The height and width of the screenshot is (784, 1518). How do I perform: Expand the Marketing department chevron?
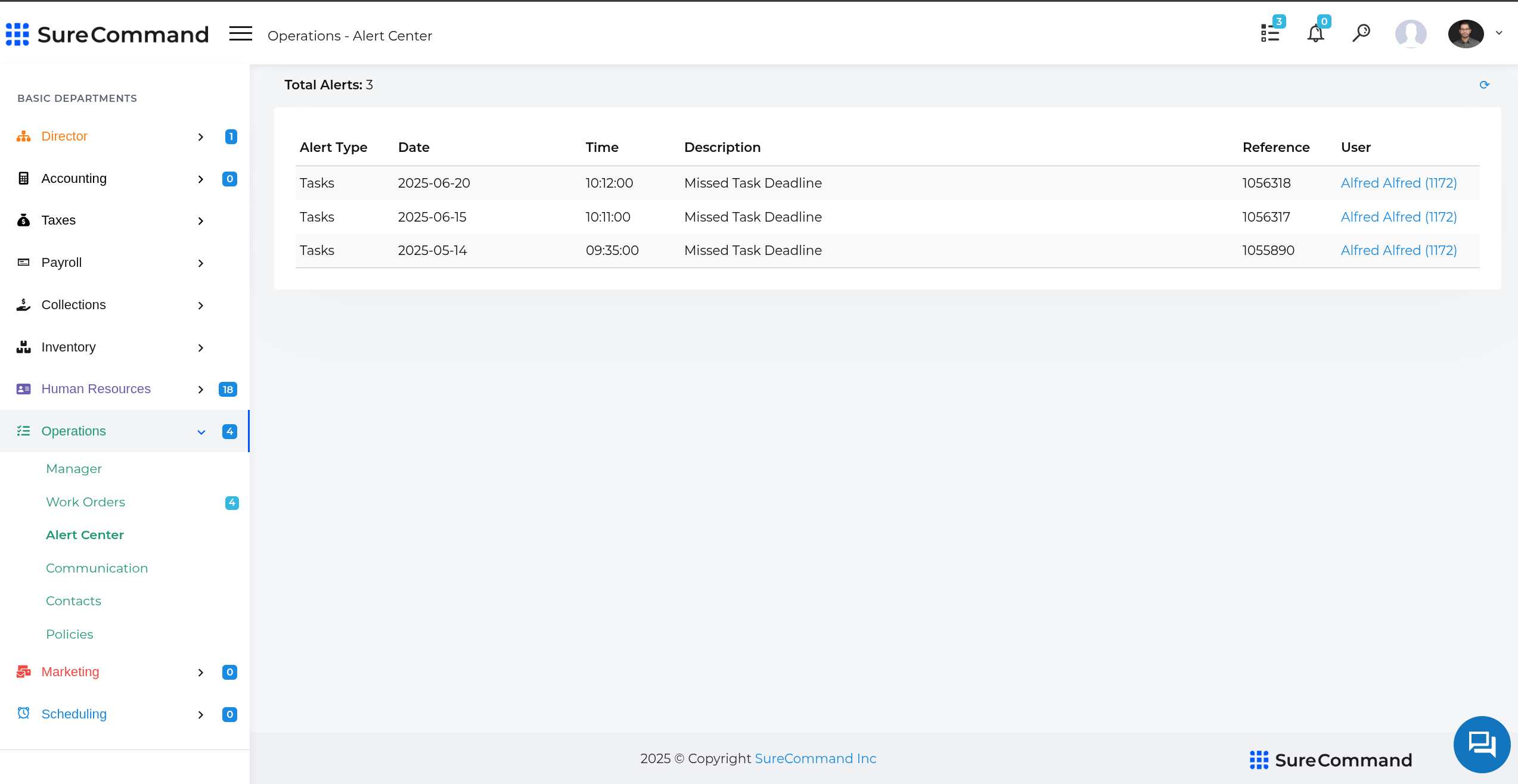pos(201,673)
